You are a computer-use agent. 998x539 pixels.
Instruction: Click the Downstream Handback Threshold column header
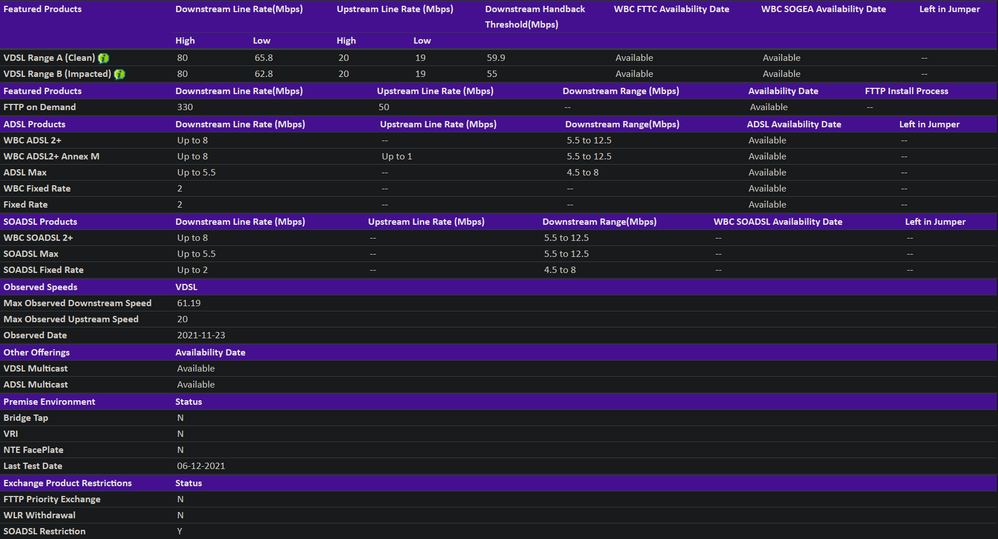click(535, 16)
